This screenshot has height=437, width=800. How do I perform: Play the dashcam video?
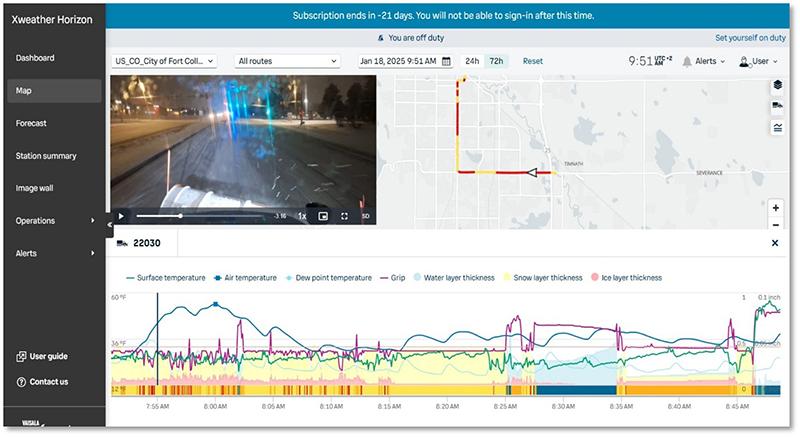121,216
